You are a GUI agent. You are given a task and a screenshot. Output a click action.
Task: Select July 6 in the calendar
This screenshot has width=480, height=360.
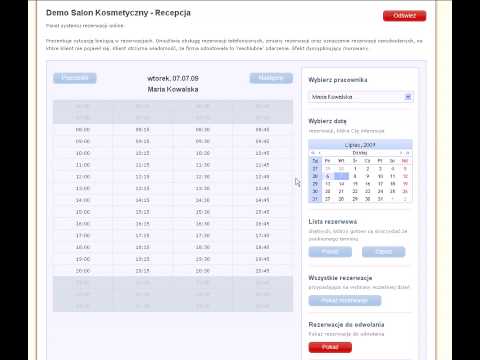coord(328,176)
